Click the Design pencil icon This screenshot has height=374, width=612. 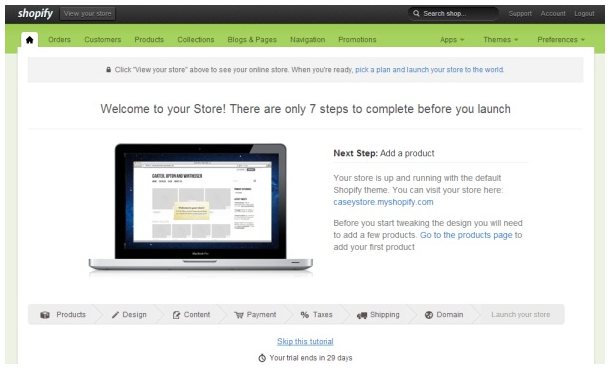click(115, 315)
